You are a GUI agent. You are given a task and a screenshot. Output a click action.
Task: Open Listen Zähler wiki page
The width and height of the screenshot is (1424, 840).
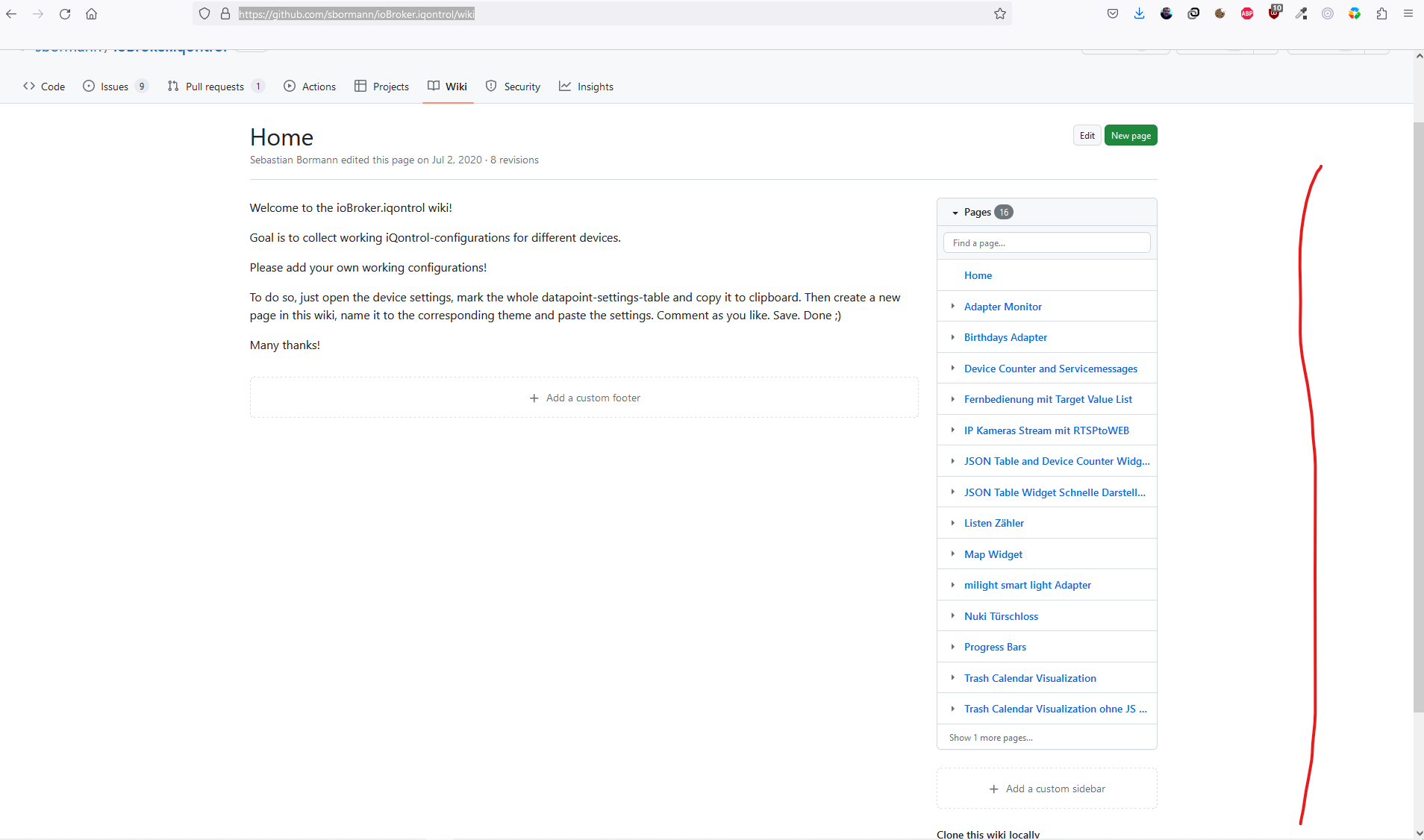[994, 523]
